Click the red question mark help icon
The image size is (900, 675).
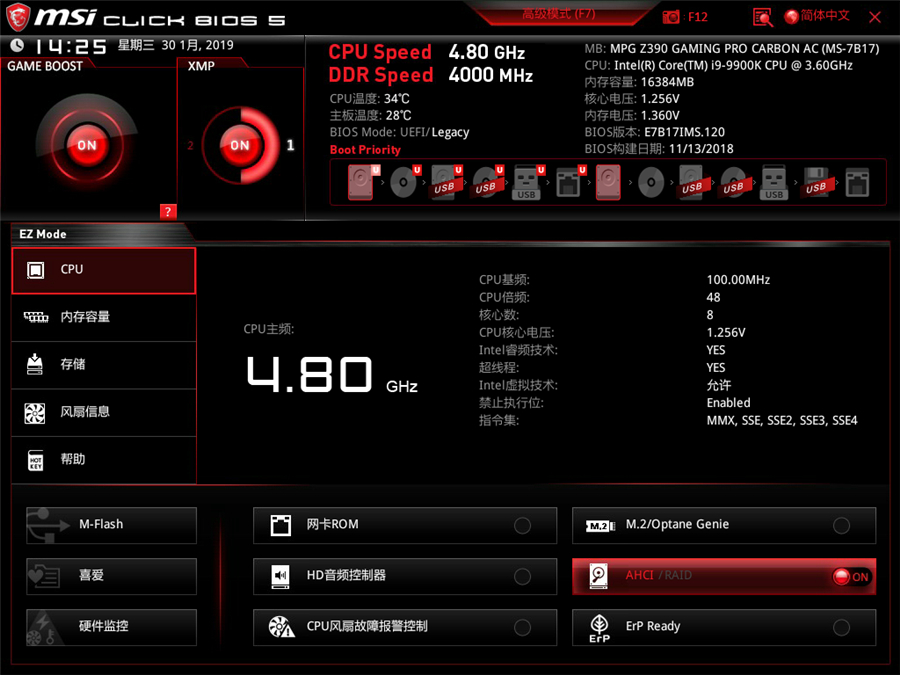168,211
